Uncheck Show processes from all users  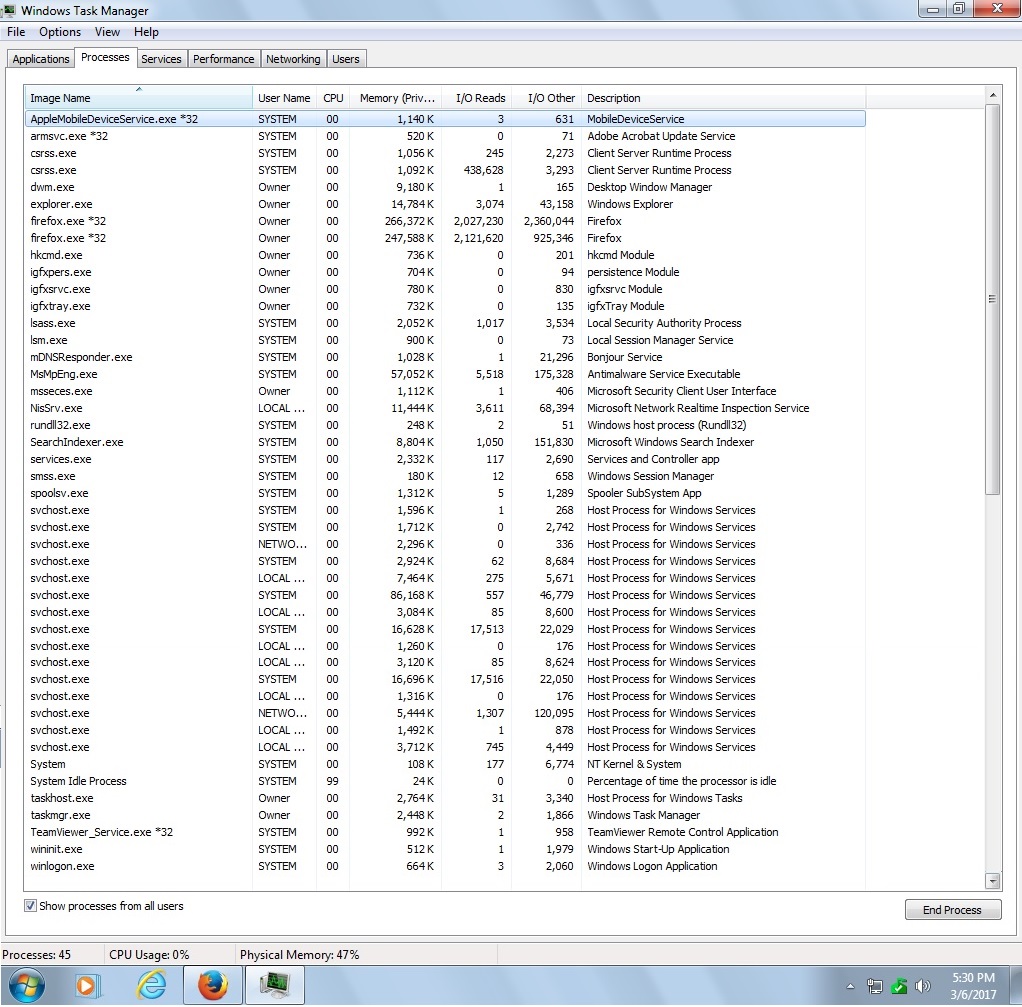click(x=30, y=905)
